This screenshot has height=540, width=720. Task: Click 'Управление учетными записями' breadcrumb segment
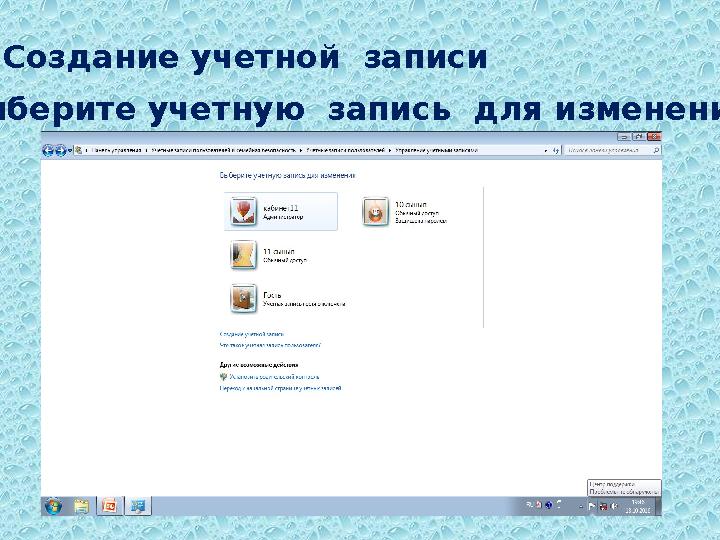pyautogui.click(x=436, y=150)
